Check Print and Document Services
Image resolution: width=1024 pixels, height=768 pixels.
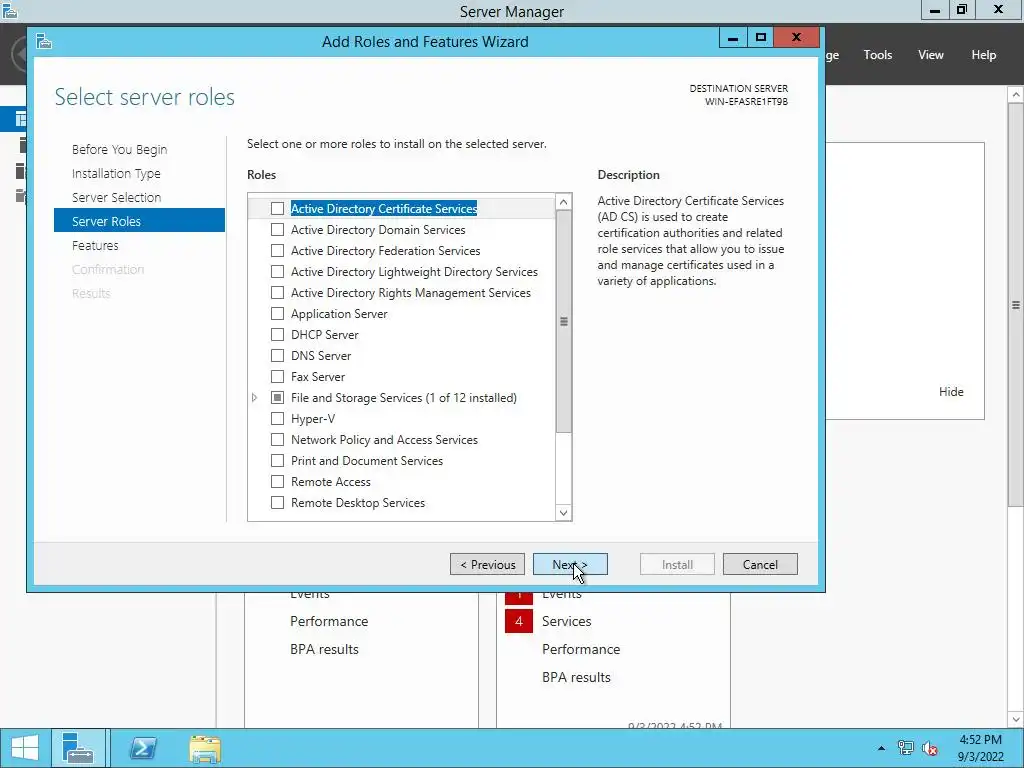[278, 460]
